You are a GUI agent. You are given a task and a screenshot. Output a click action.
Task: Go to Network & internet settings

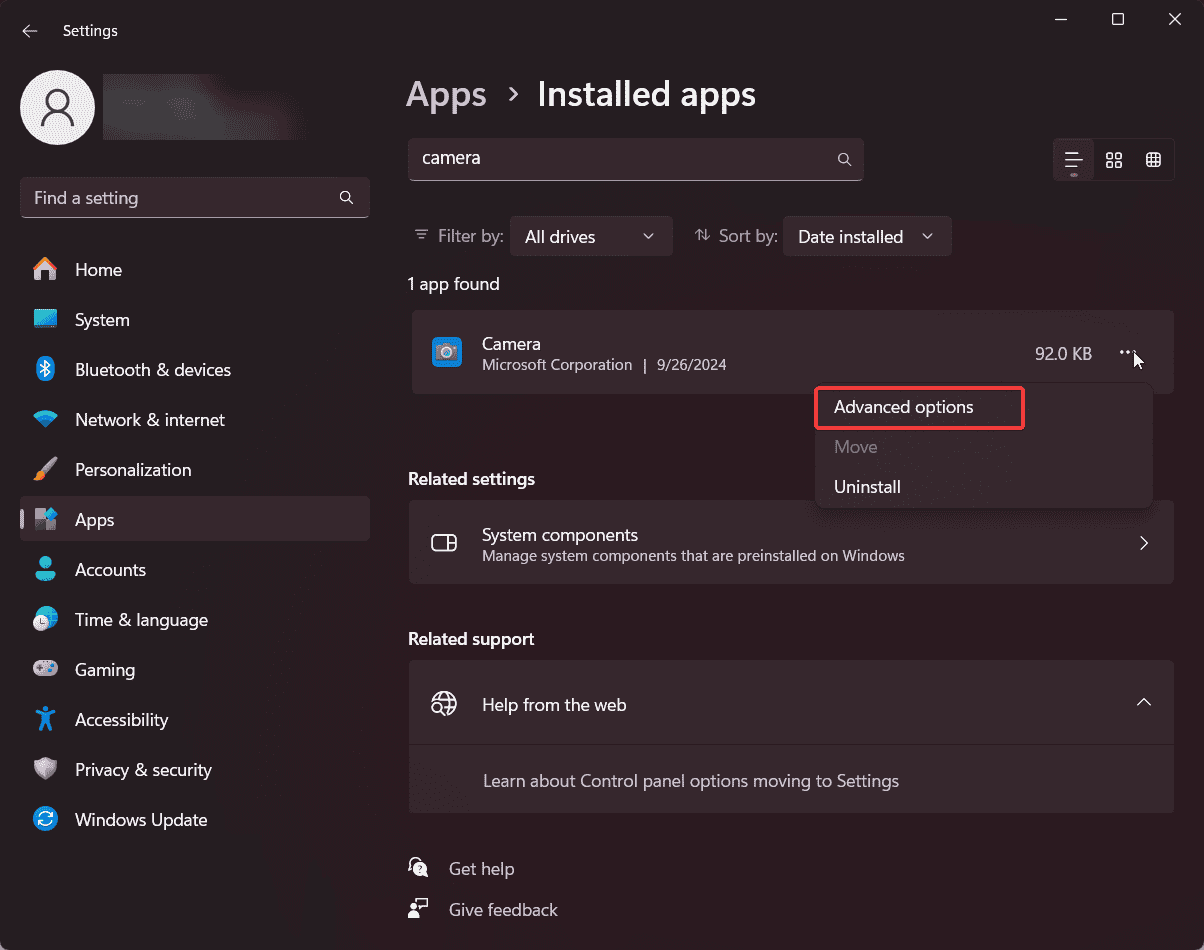[149, 420]
